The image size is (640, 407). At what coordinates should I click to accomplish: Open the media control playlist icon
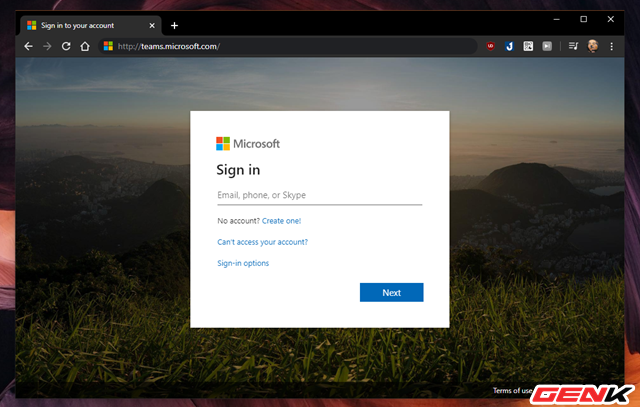click(x=573, y=46)
